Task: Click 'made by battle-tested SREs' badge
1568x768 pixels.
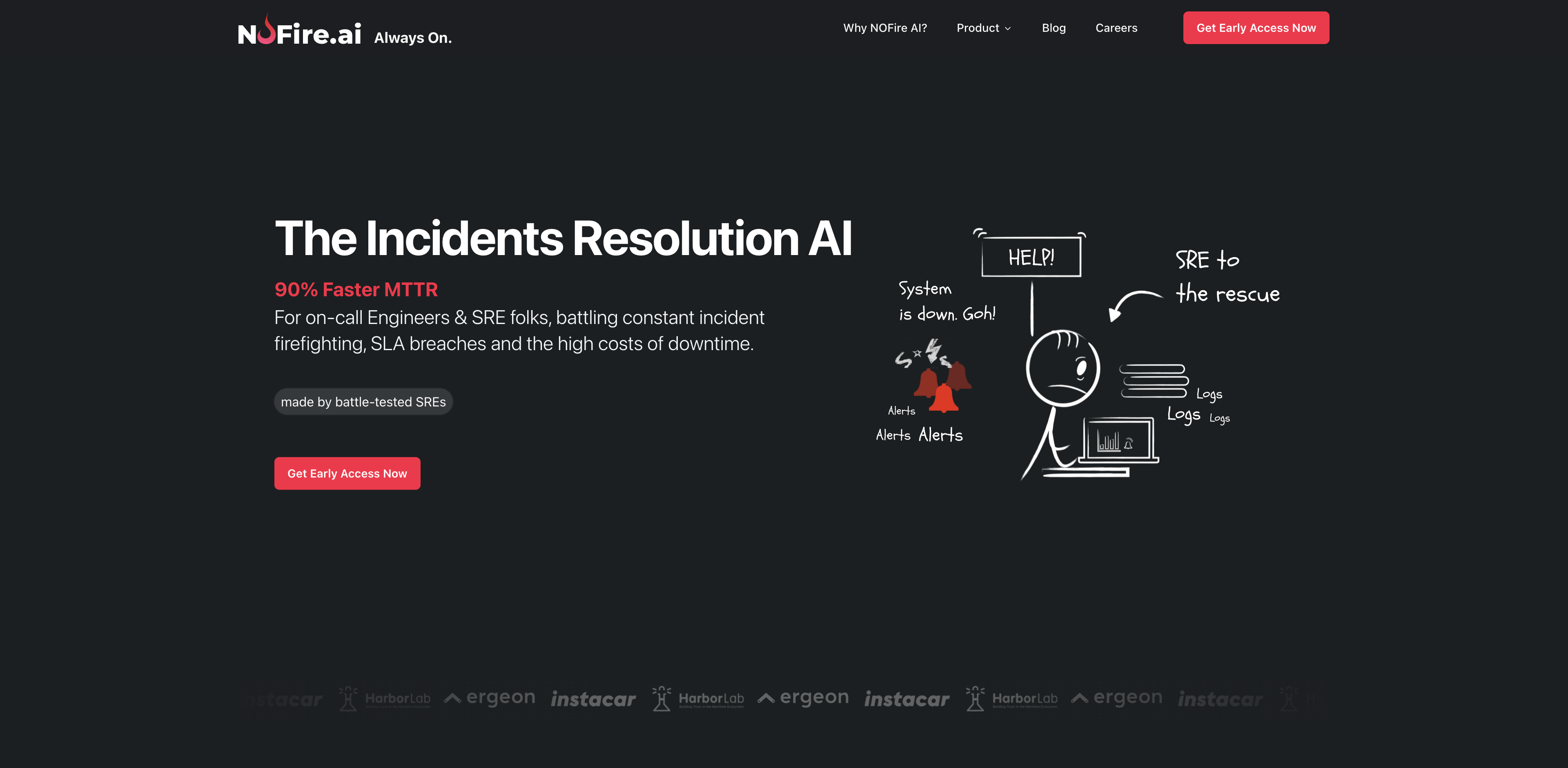Action: [363, 401]
